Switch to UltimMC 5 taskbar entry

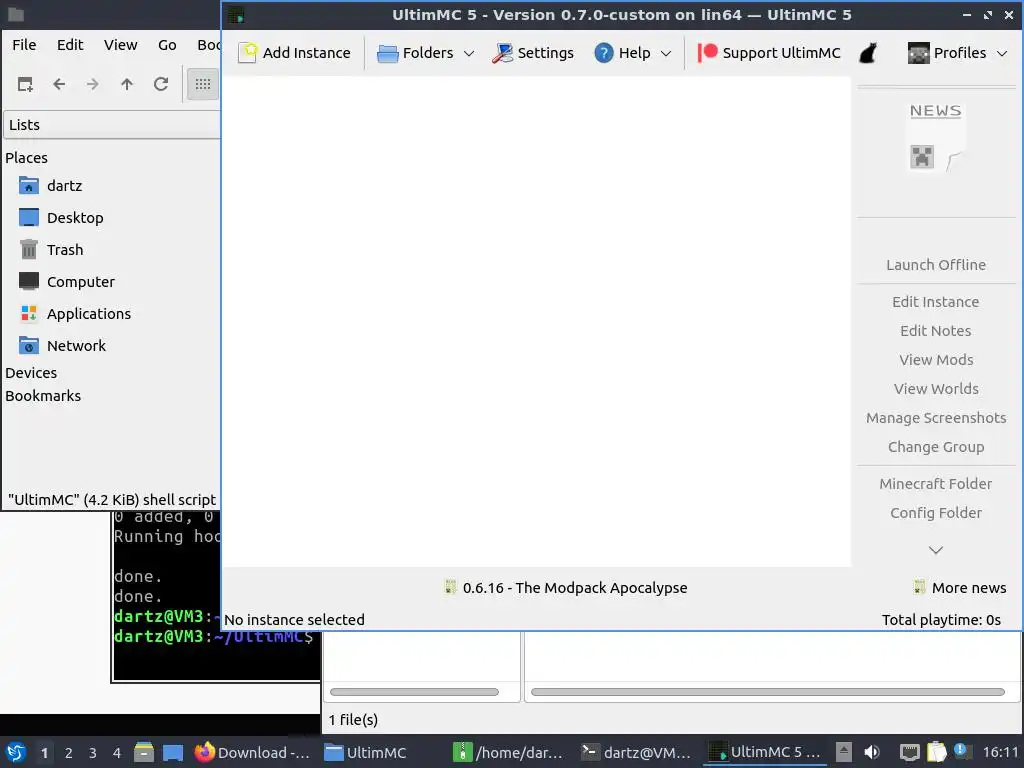pyautogui.click(x=765, y=752)
